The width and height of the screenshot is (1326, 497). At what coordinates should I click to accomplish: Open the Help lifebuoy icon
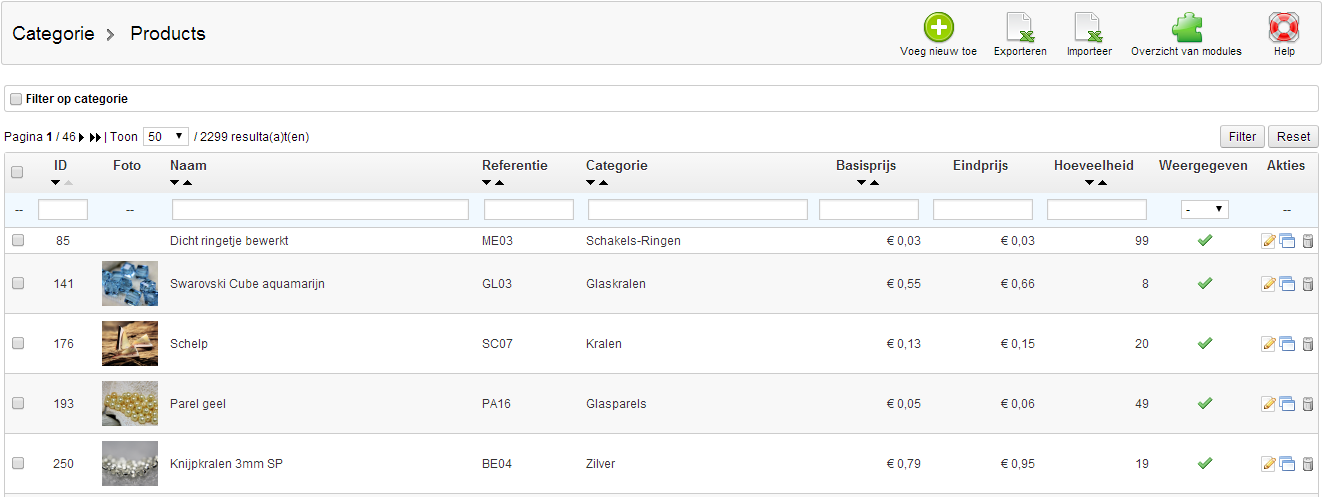[1284, 28]
